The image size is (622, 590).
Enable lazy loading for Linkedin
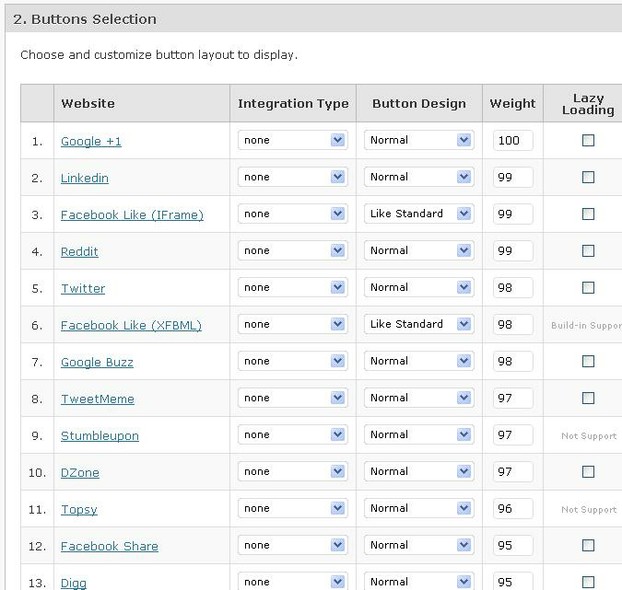coord(588,177)
